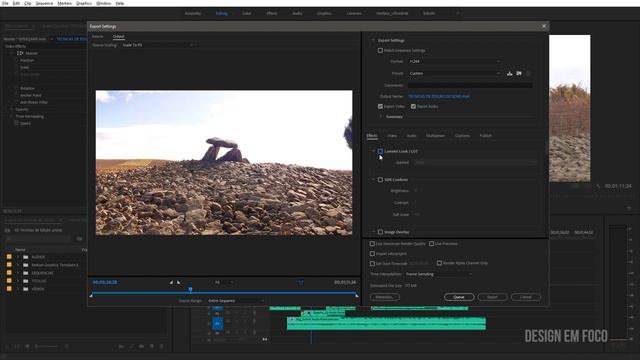The height and width of the screenshot is (360, 640).
Task: Open the Source Scaling Scale To Fit dropdown
Action: pyautogui.click(x=157, y=45)
